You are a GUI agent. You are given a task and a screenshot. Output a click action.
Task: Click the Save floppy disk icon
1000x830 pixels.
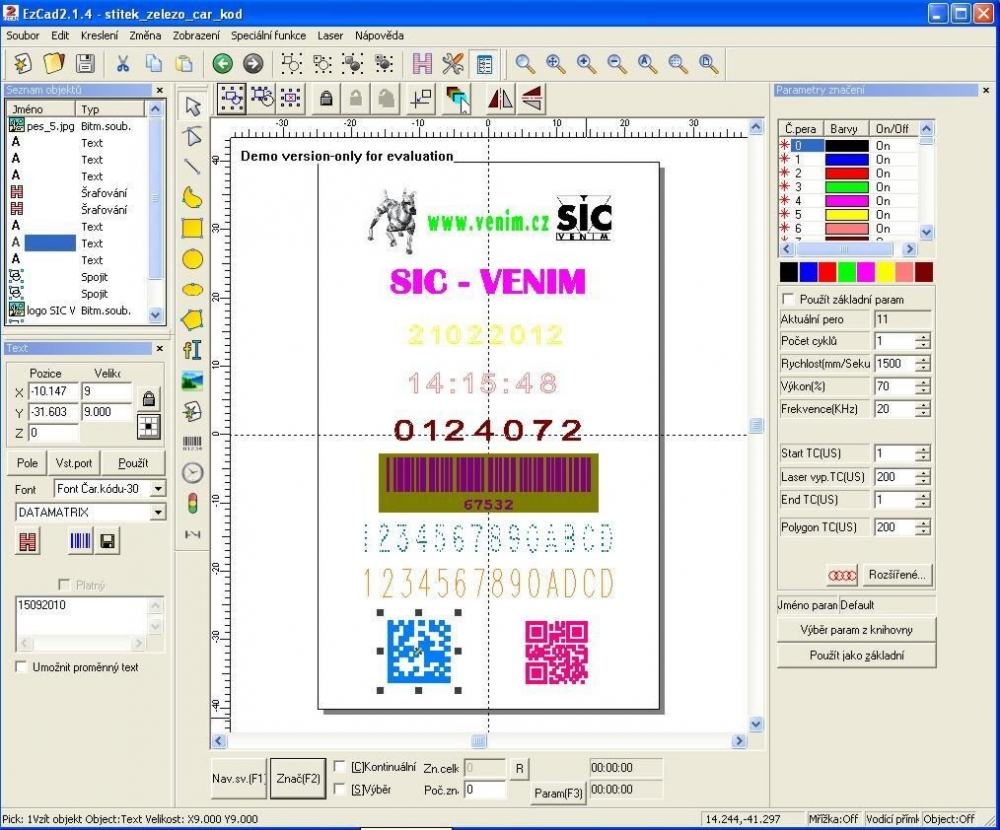click(x=85, y=64)
